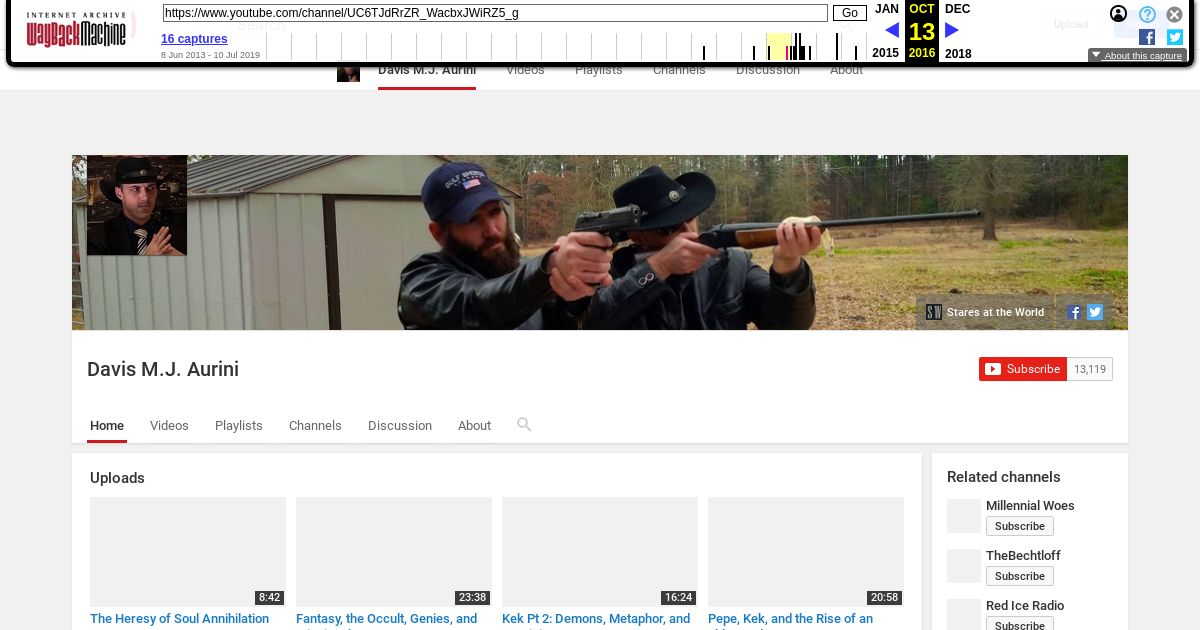This screenshot has height=630, width=1200.
Task: Switch to the Home tab
Action: [107, 426]
